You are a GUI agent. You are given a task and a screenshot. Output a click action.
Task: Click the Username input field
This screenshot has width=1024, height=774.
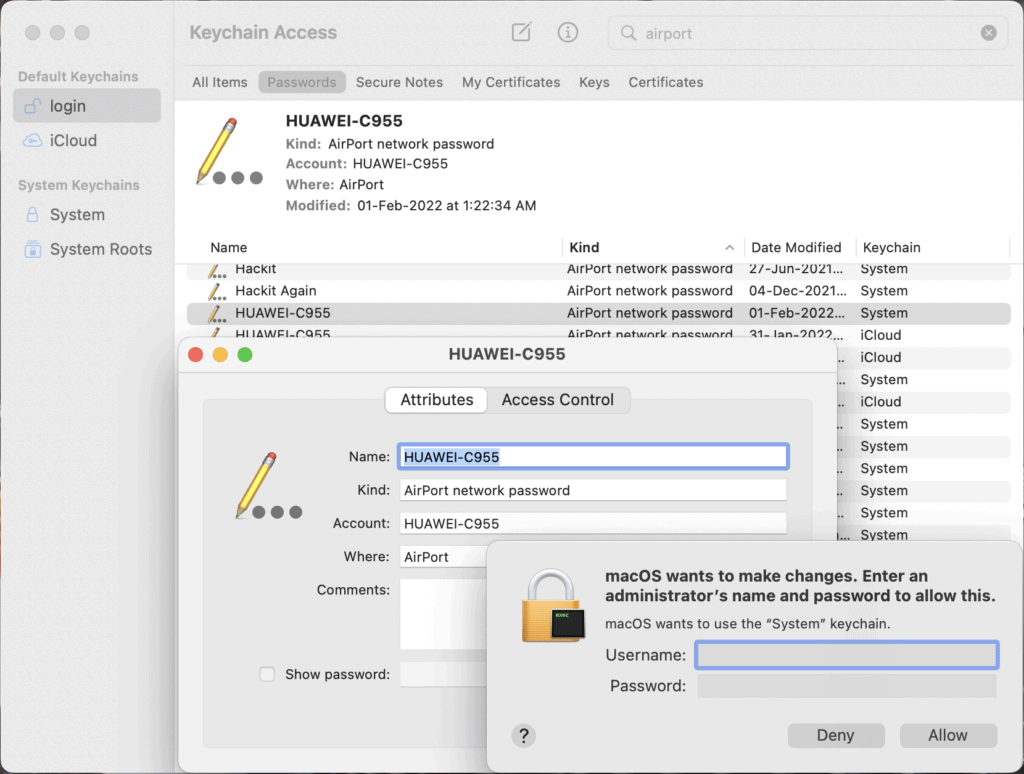coord(846,654)
